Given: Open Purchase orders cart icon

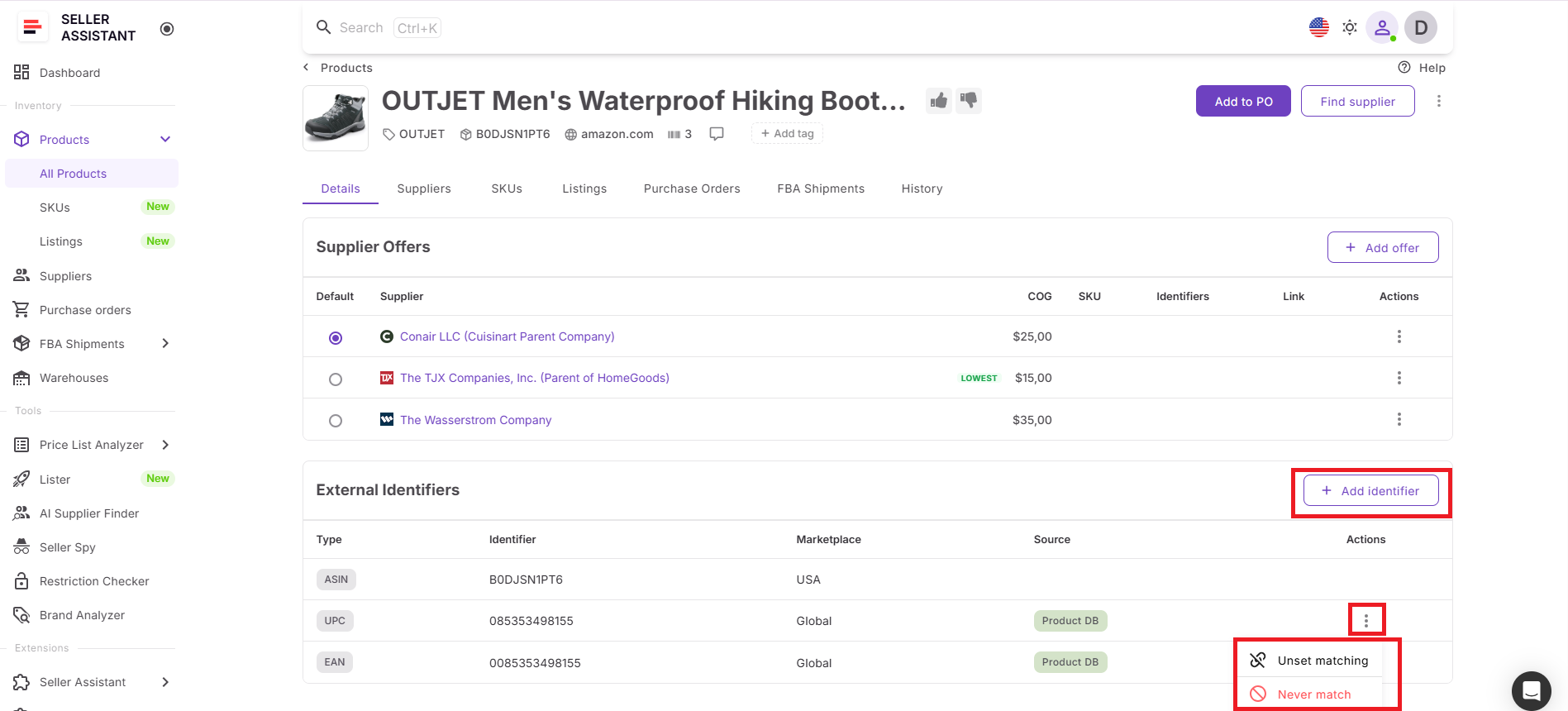Looking at the screenshot, I should click(21, 310).
